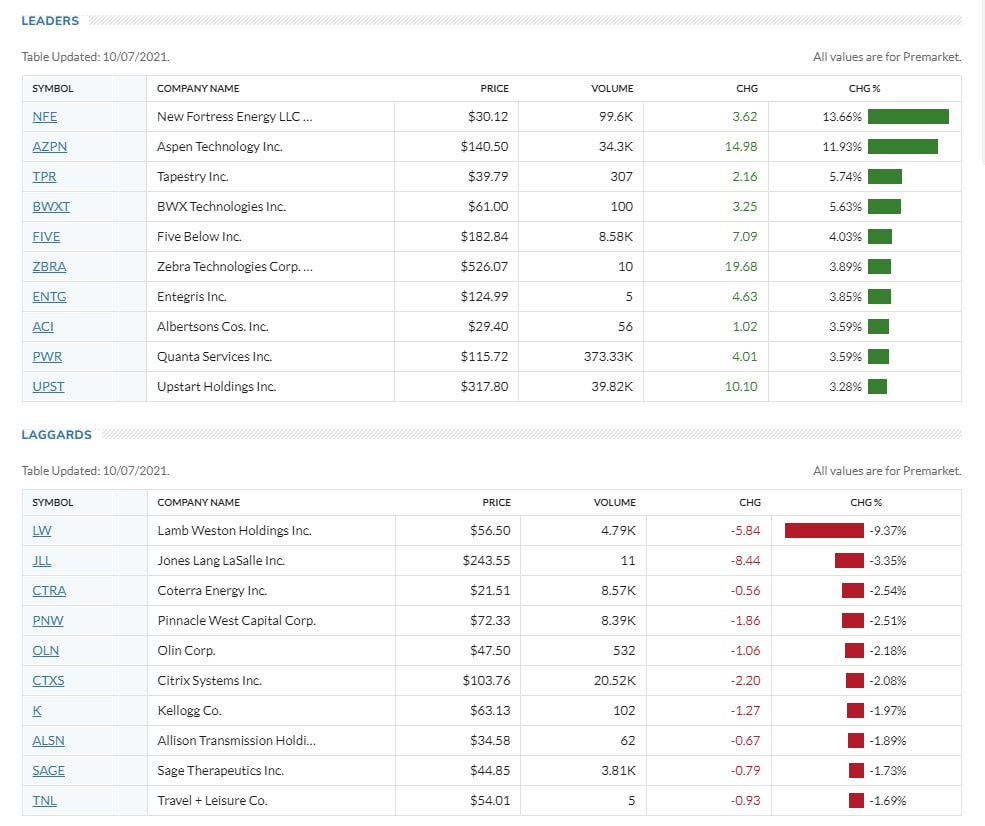Click the red bar beside -9.37%
The height and width of the screenshot is (826, 985).
point(824,531)
